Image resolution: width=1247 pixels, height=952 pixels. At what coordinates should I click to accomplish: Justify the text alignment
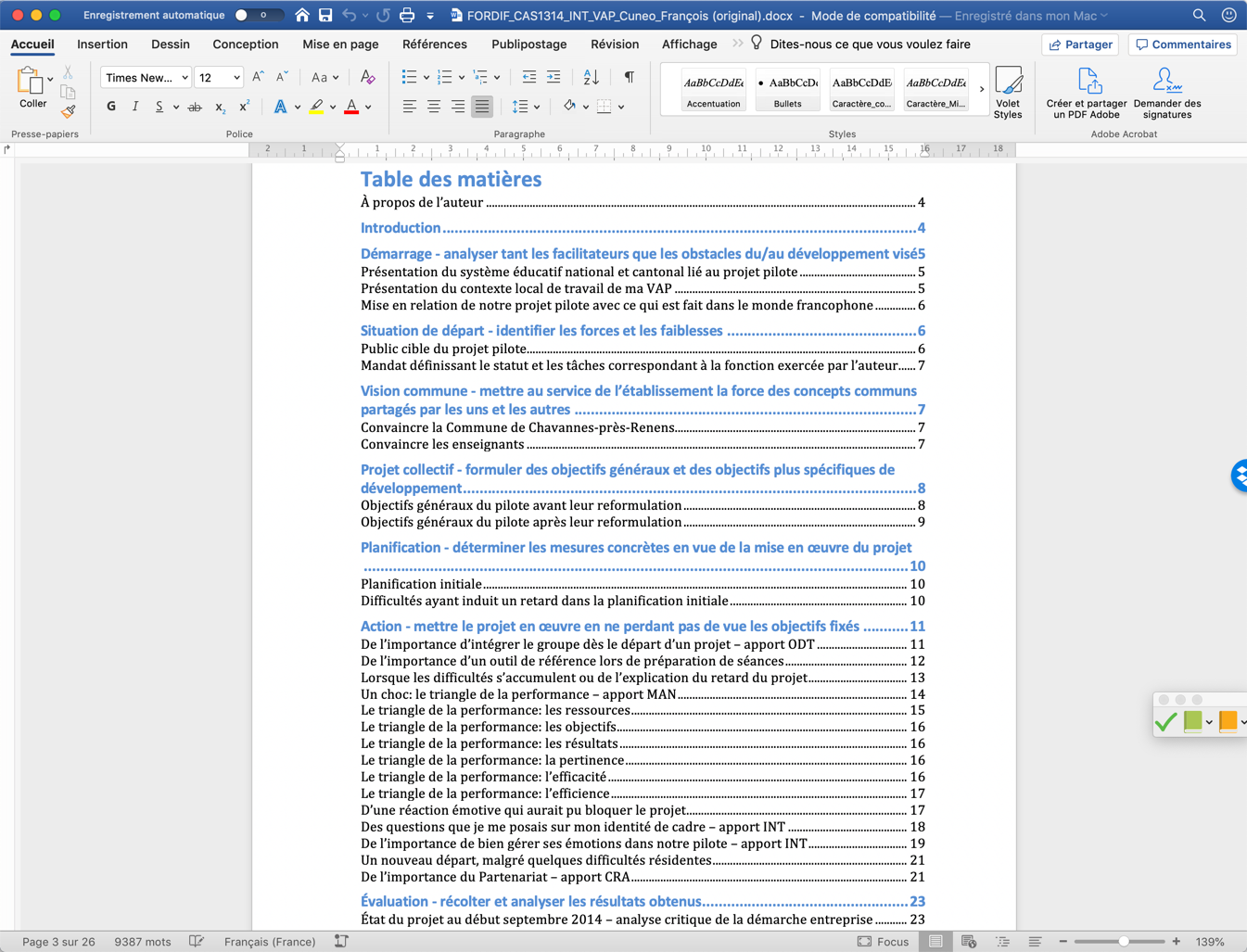pos(482,108)
